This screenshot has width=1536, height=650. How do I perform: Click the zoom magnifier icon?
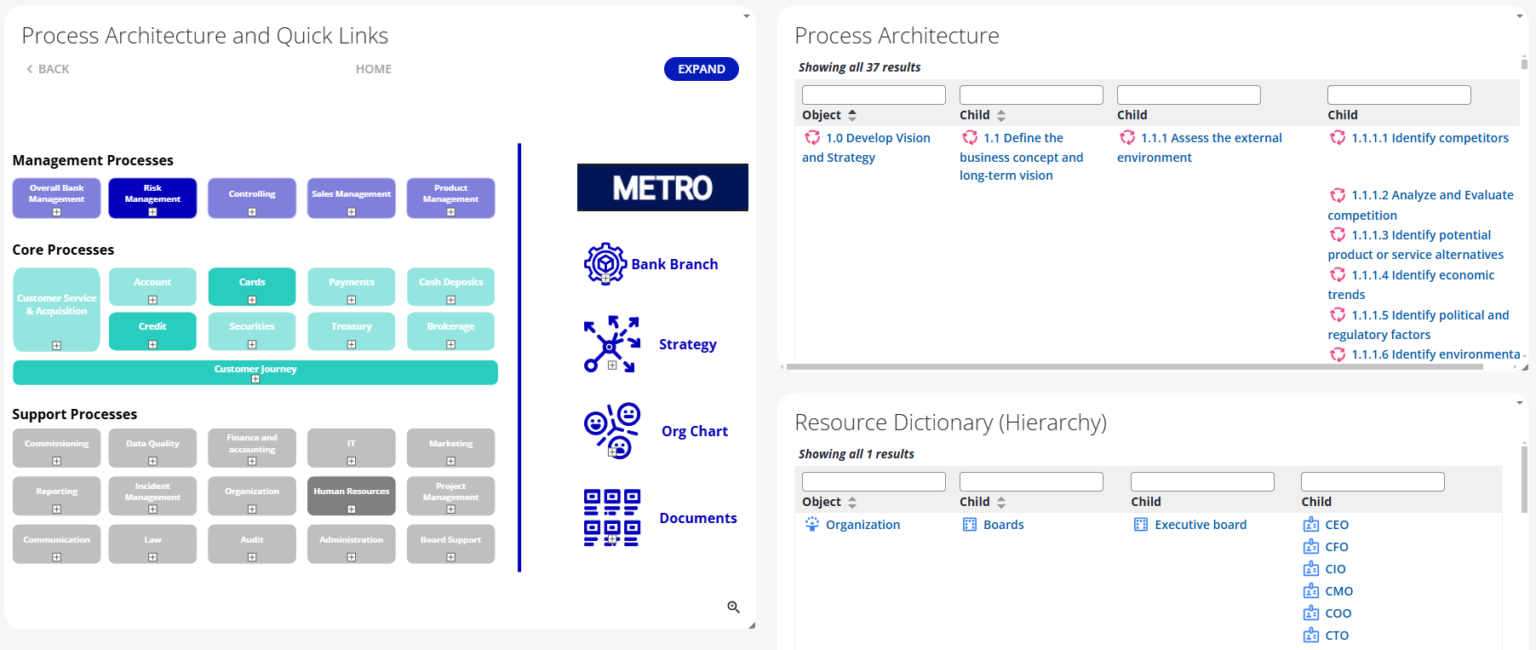click(733, 607)
